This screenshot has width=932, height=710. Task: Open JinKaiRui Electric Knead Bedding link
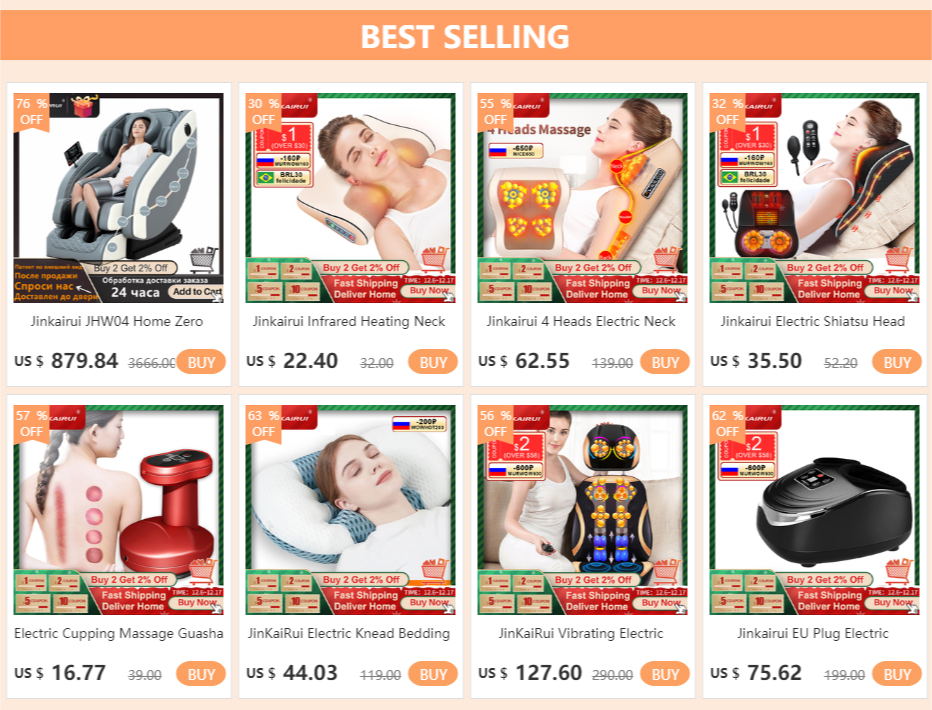pos(349,633)
